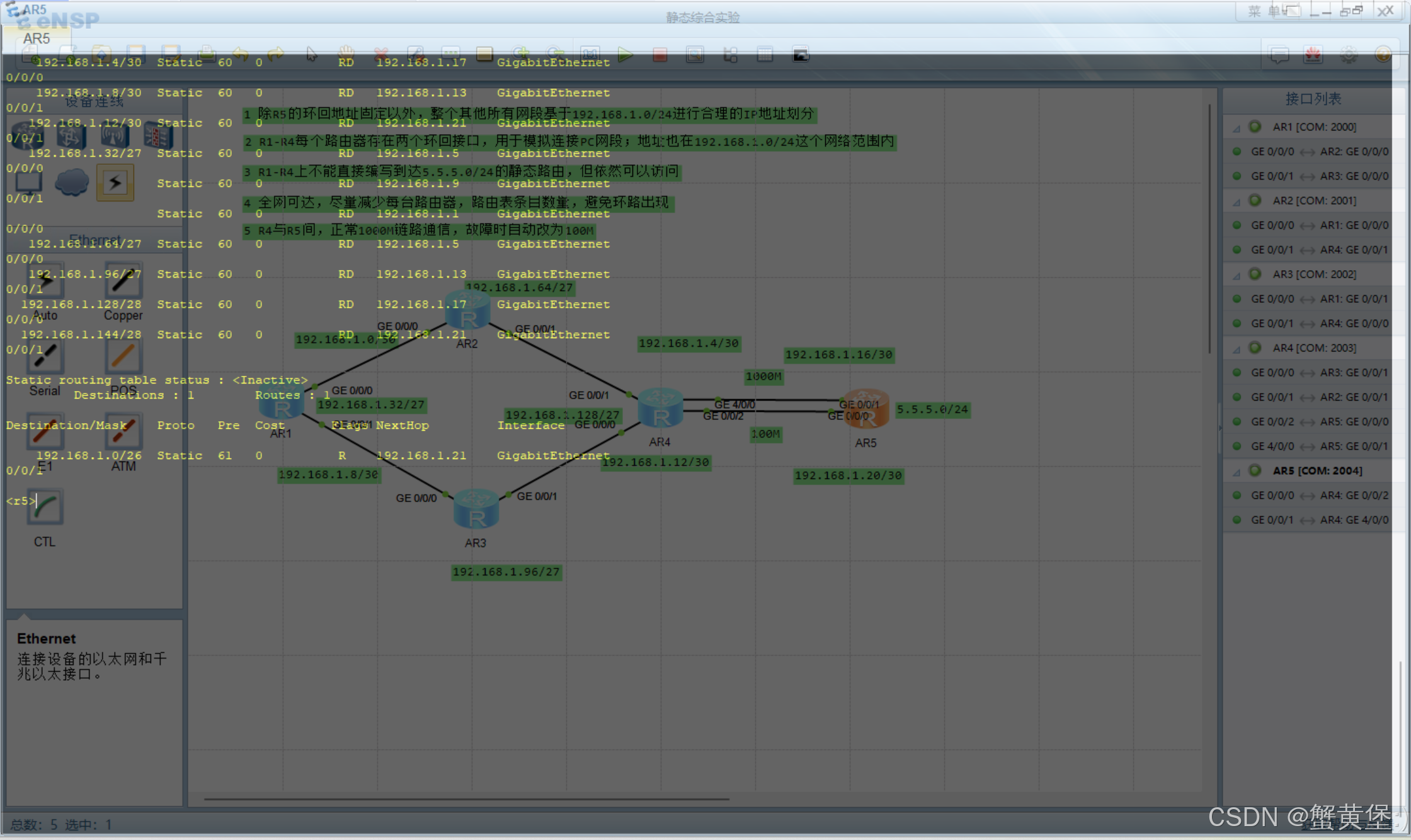
Task: Click the red X delete tool
Action: tap(380, 54)
